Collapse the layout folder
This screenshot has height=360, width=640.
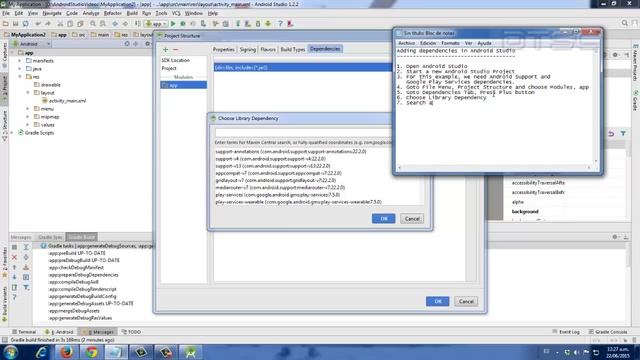coord(28,93)
